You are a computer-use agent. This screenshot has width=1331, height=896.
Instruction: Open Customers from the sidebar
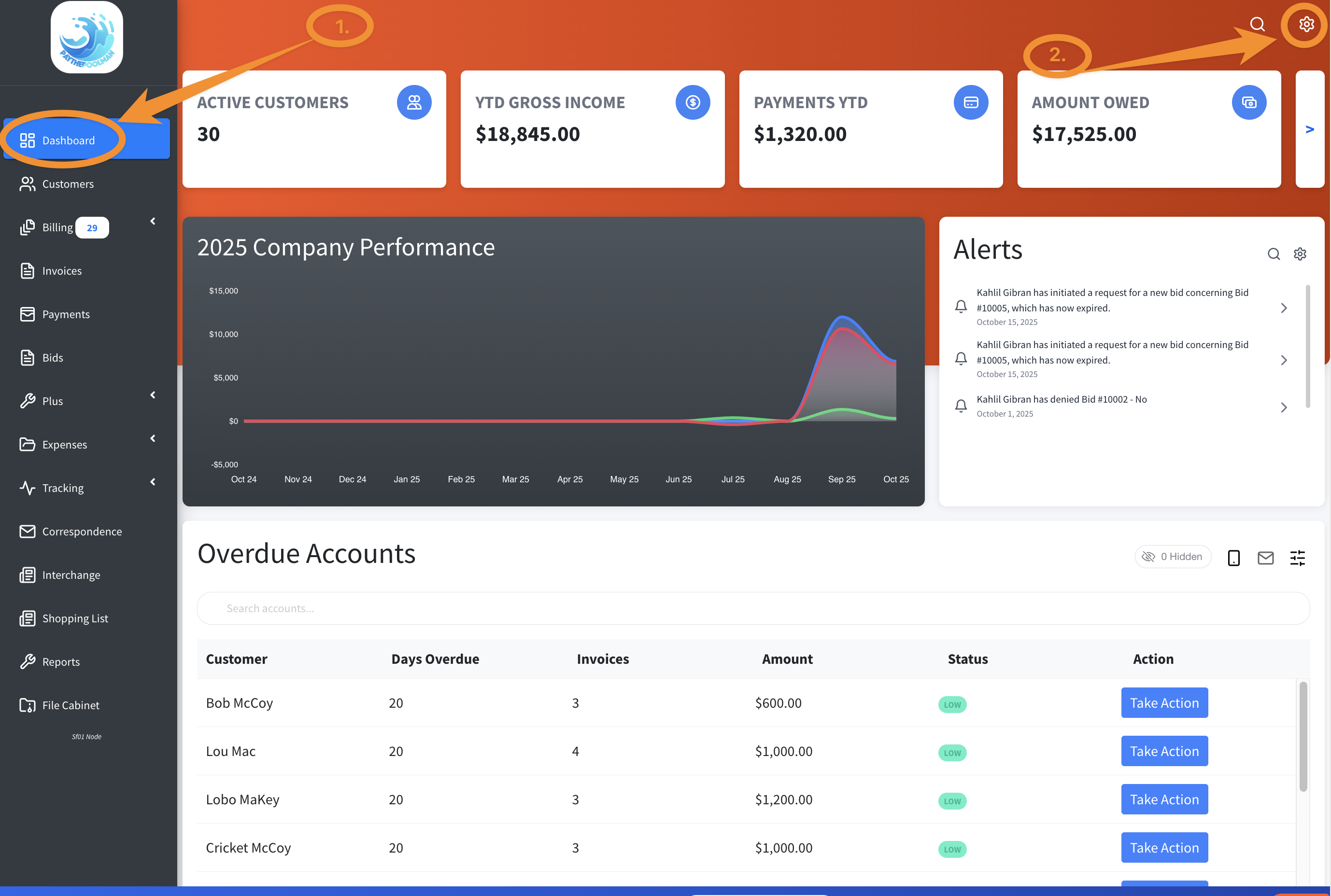(x=68, y=184)
